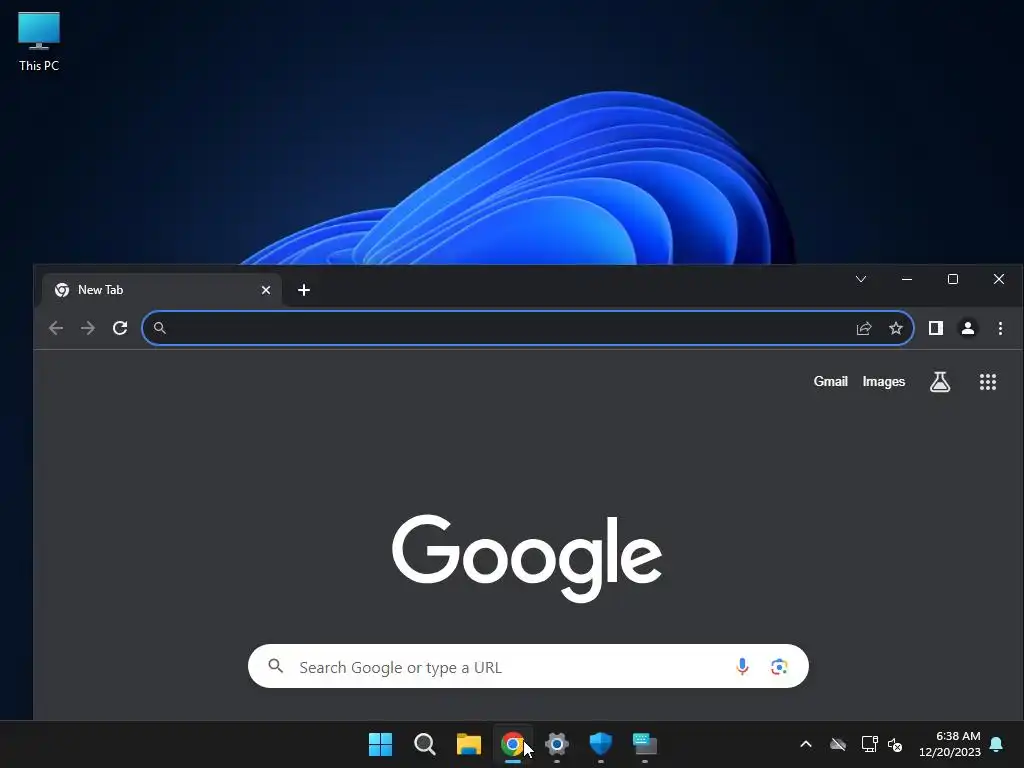Open the Images link

point(884,381)
